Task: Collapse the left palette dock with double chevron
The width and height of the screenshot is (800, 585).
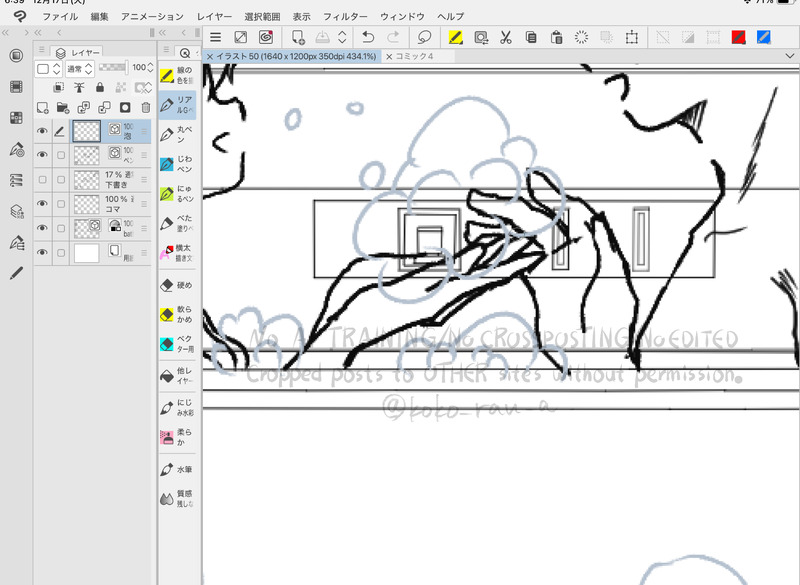Action: click(6, 33)
